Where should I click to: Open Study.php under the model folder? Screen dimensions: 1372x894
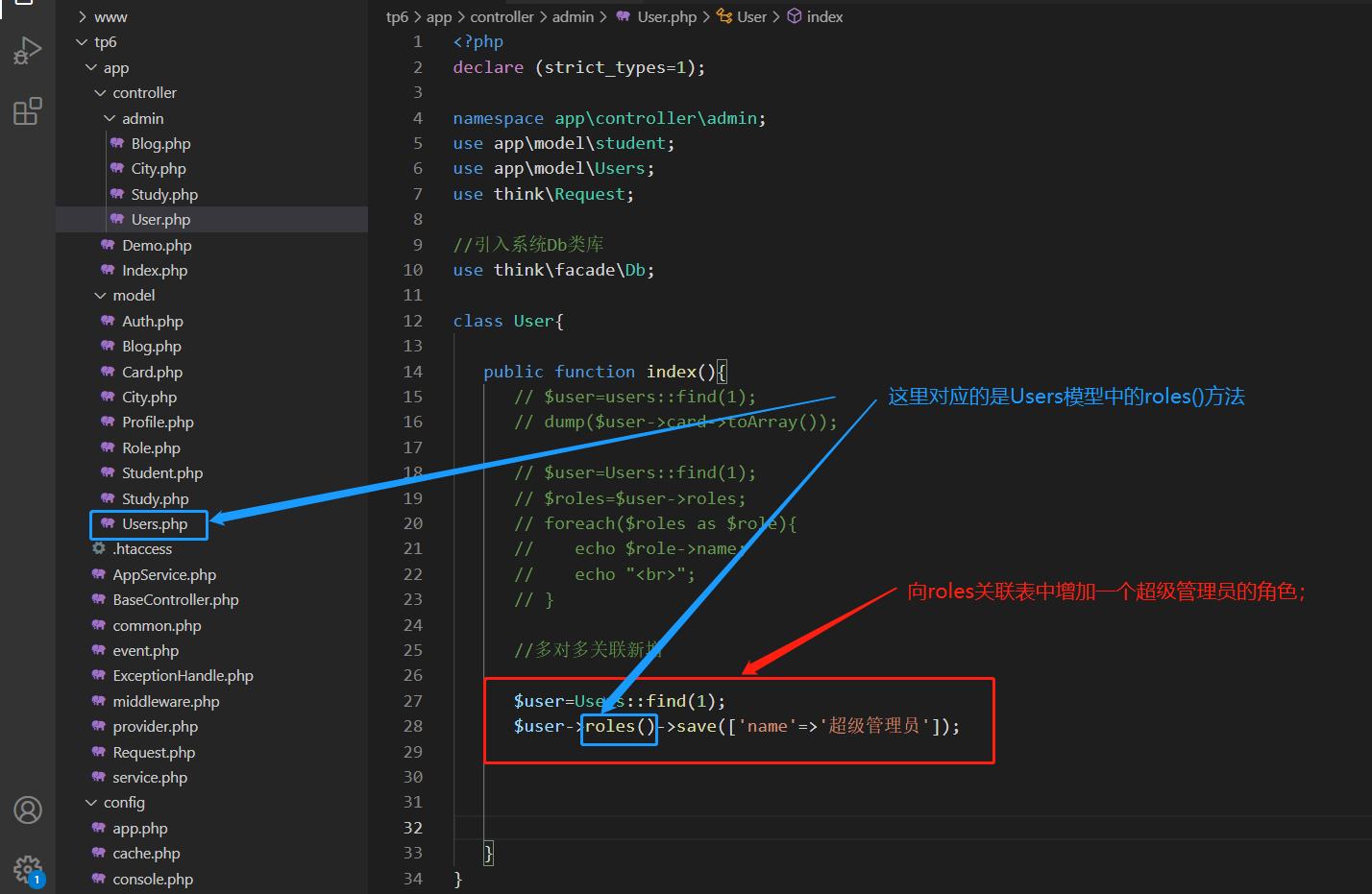tap(156, 498)
